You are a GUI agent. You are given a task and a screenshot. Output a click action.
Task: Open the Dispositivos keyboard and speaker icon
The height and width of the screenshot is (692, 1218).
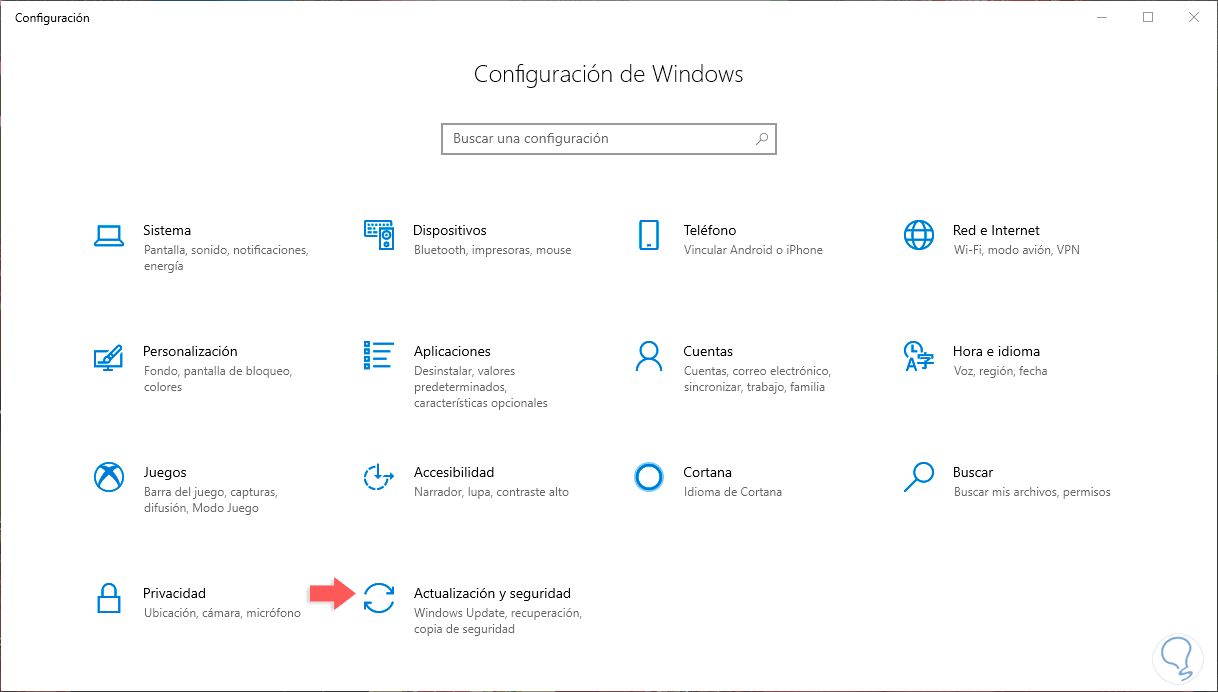click(x=379, y=235)
